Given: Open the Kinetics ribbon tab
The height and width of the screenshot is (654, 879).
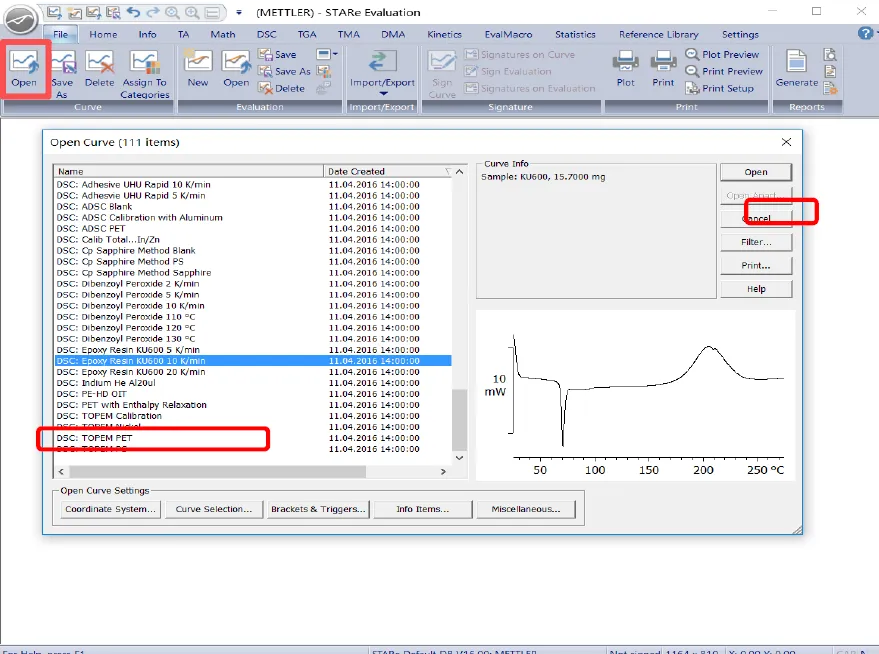Looking at the screenshot, I should 445,34.
